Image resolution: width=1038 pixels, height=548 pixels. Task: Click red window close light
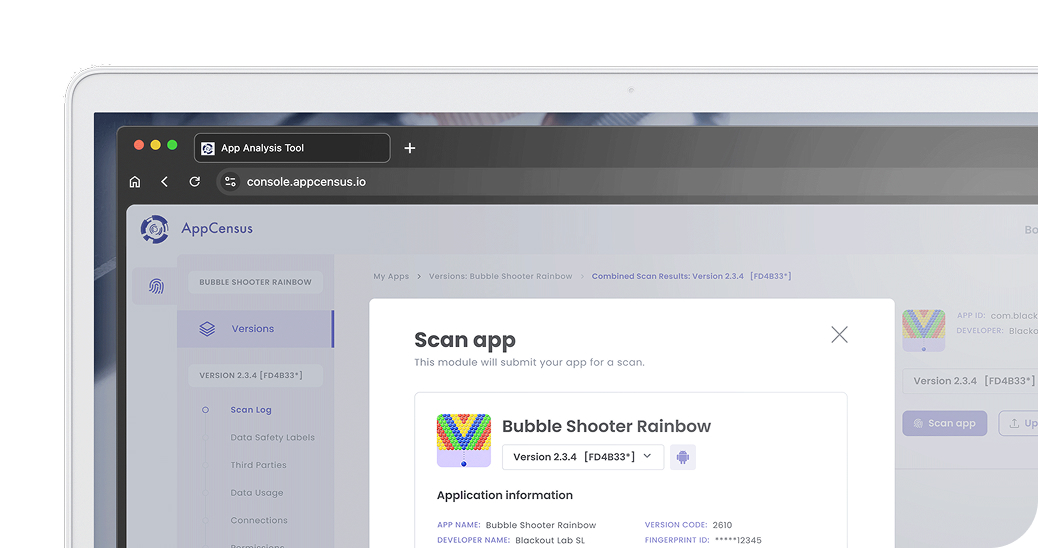coord(139,145)
